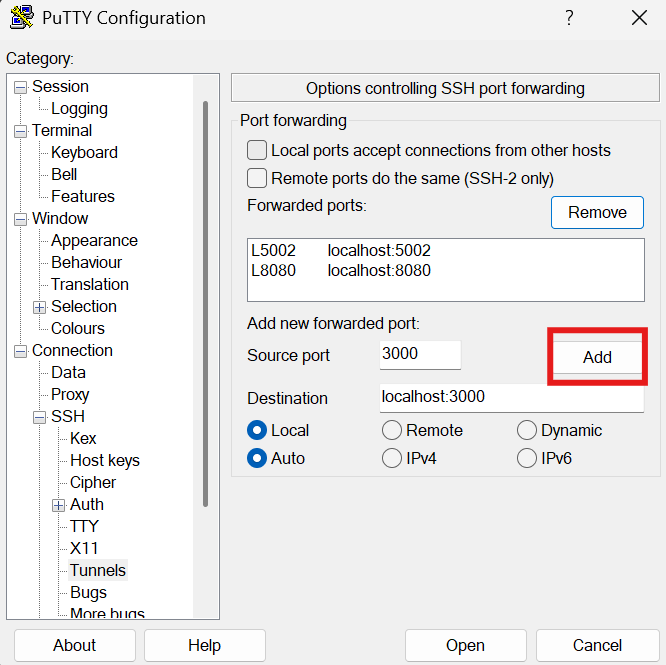The image size is (666, 665).
Task: Click the Open button
Action: 466,645
